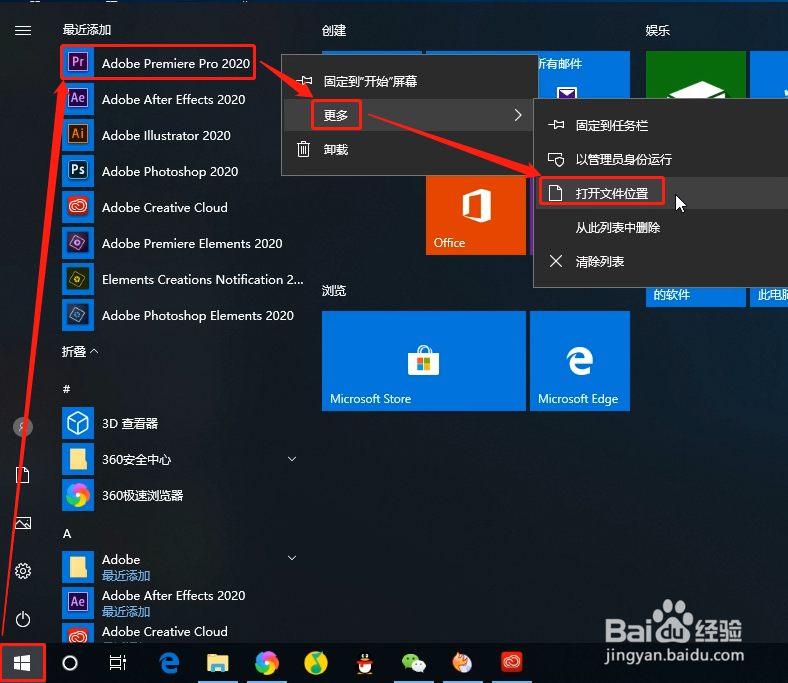Click the Power button icon
This screenshot has width=788, height=683.
(x=23, y=619)
